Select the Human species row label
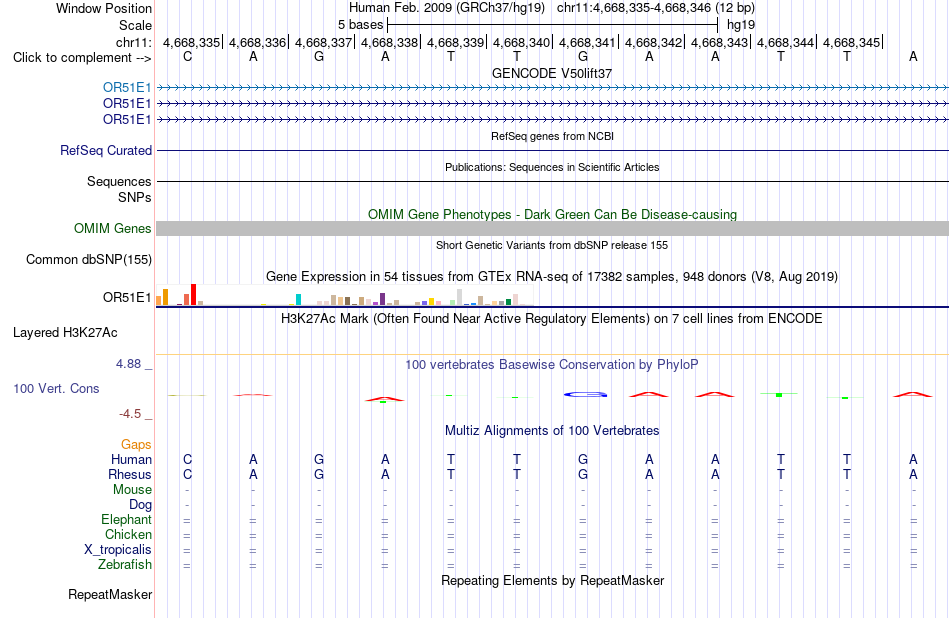 (x=131, y=459)
